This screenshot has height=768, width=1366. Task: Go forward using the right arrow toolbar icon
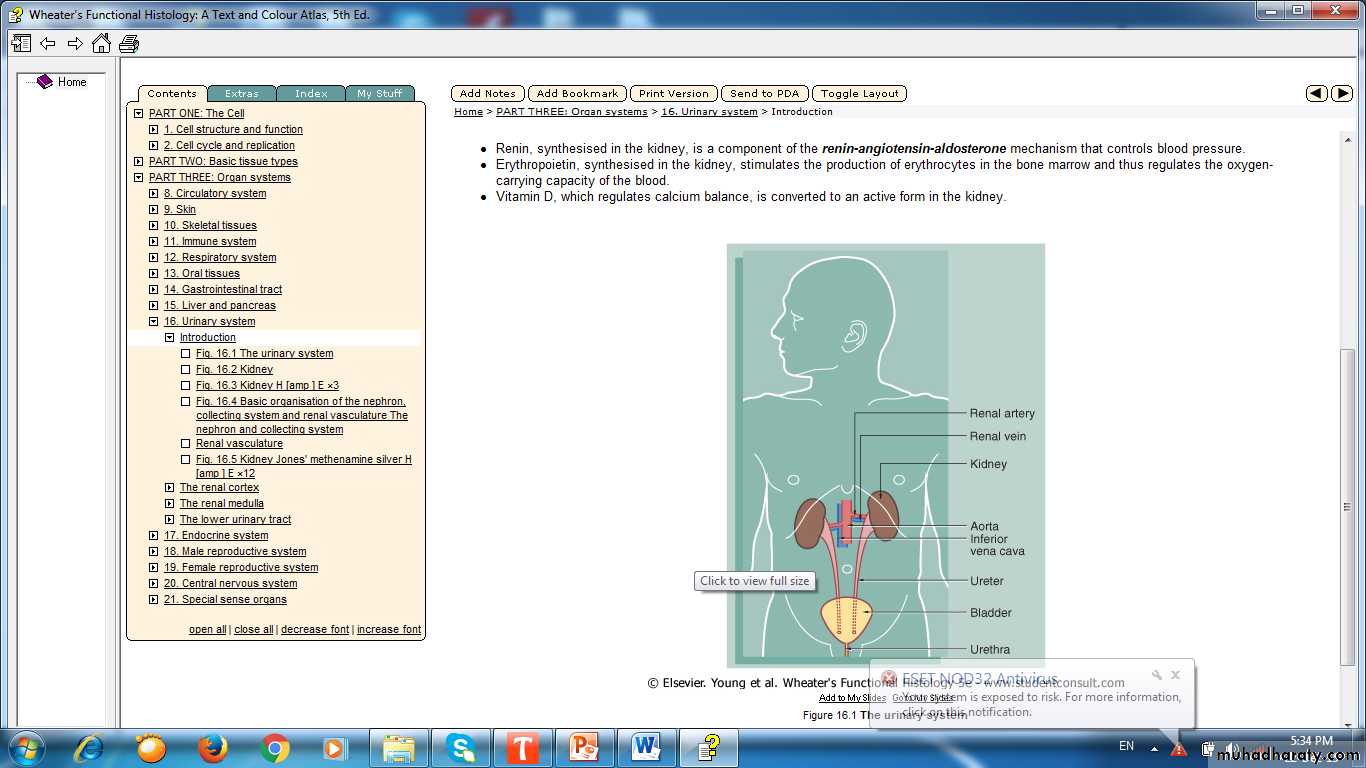[x=75, y=43]
